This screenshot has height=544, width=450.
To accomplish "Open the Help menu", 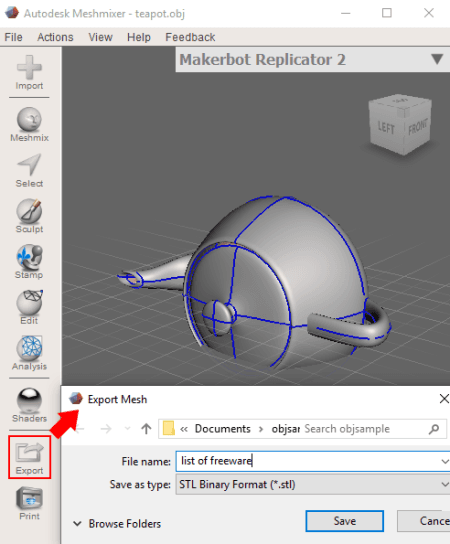I will (139, 37).
